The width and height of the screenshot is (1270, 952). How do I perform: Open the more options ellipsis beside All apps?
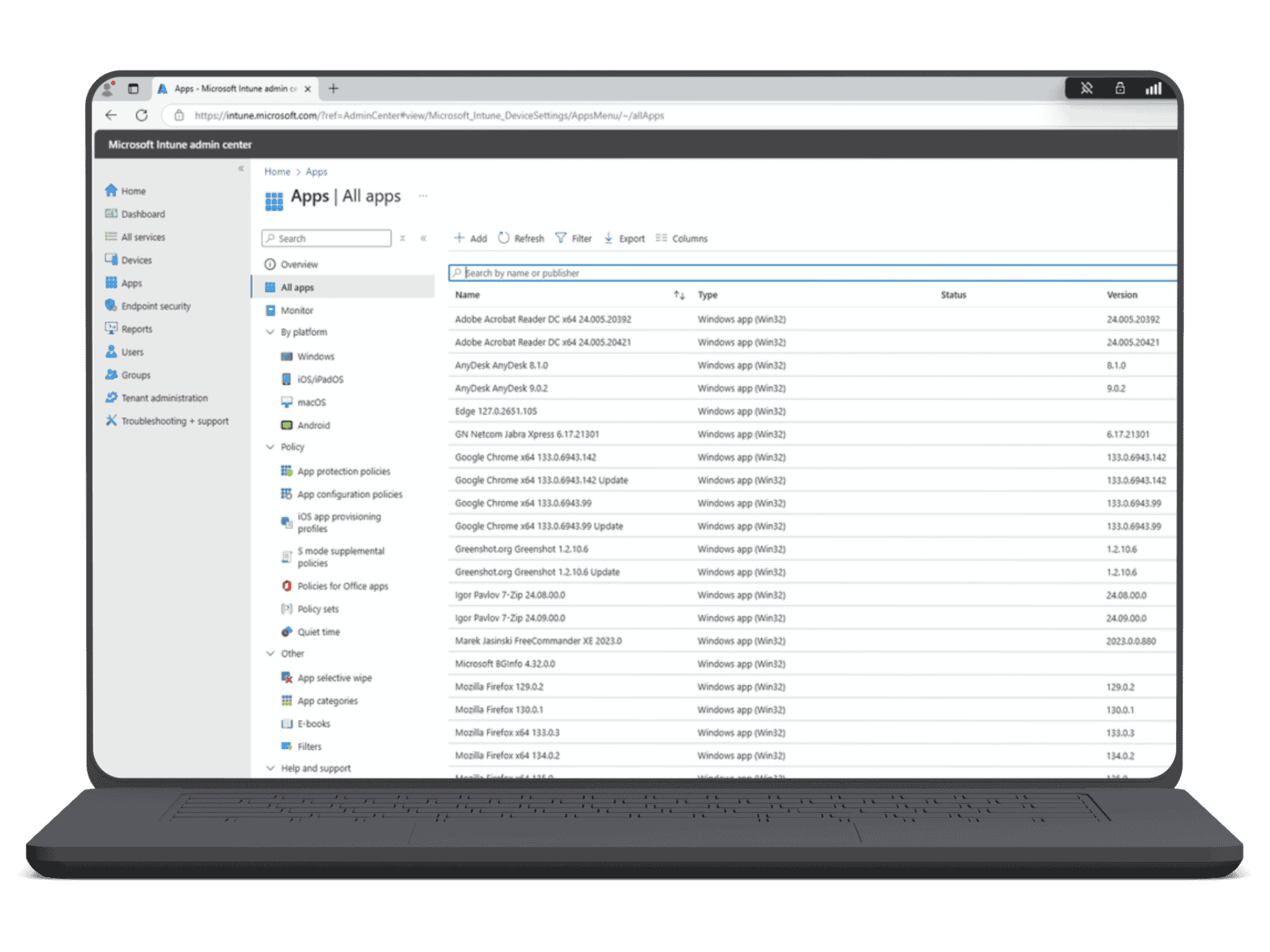coord(423,196)
